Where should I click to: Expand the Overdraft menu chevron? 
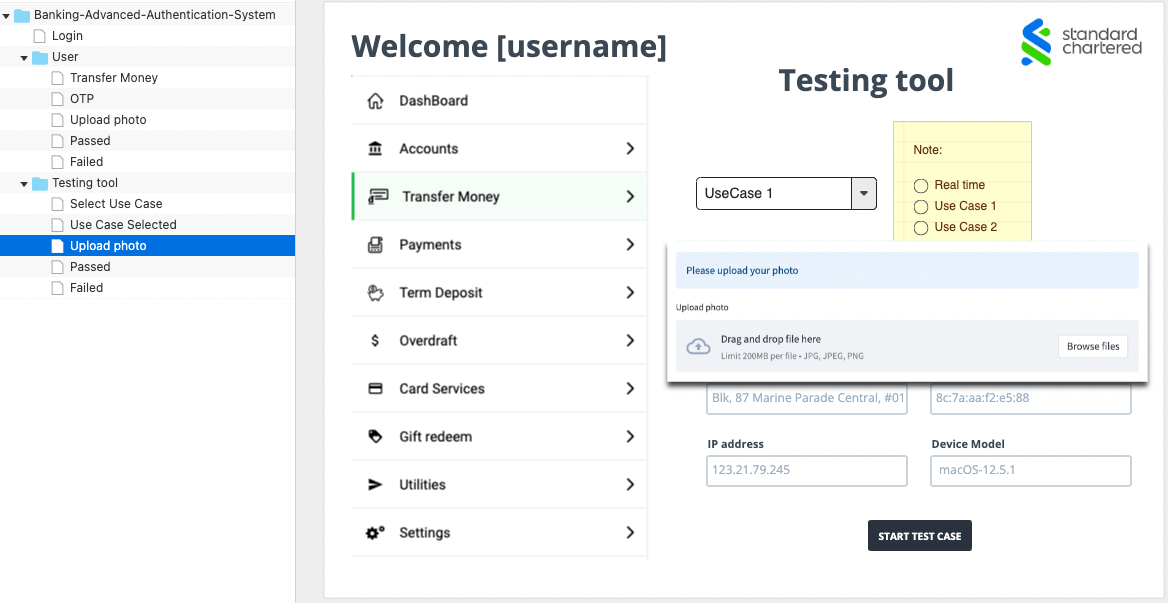coord(630,341)
